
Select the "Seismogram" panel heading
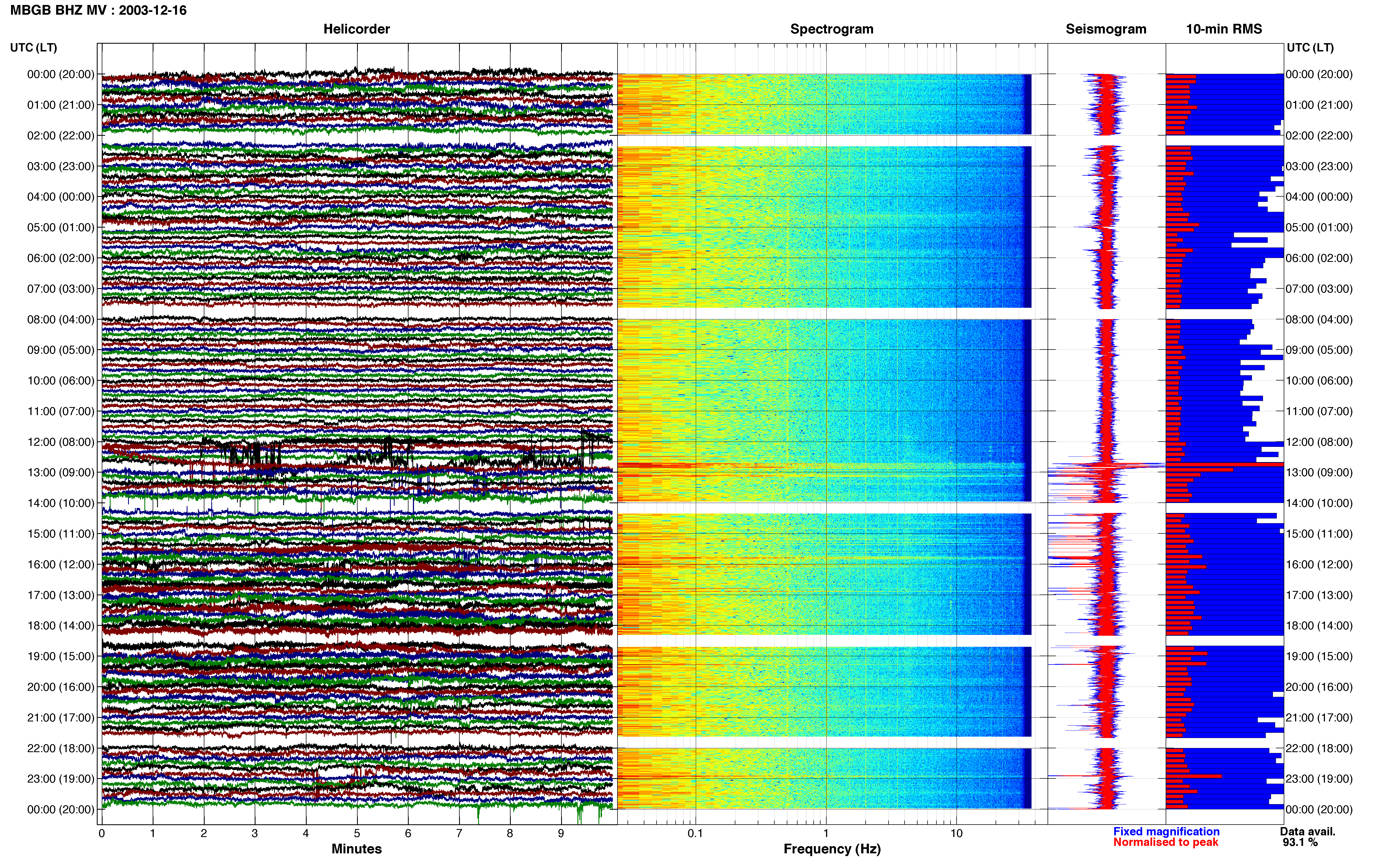pos(1106,29)
